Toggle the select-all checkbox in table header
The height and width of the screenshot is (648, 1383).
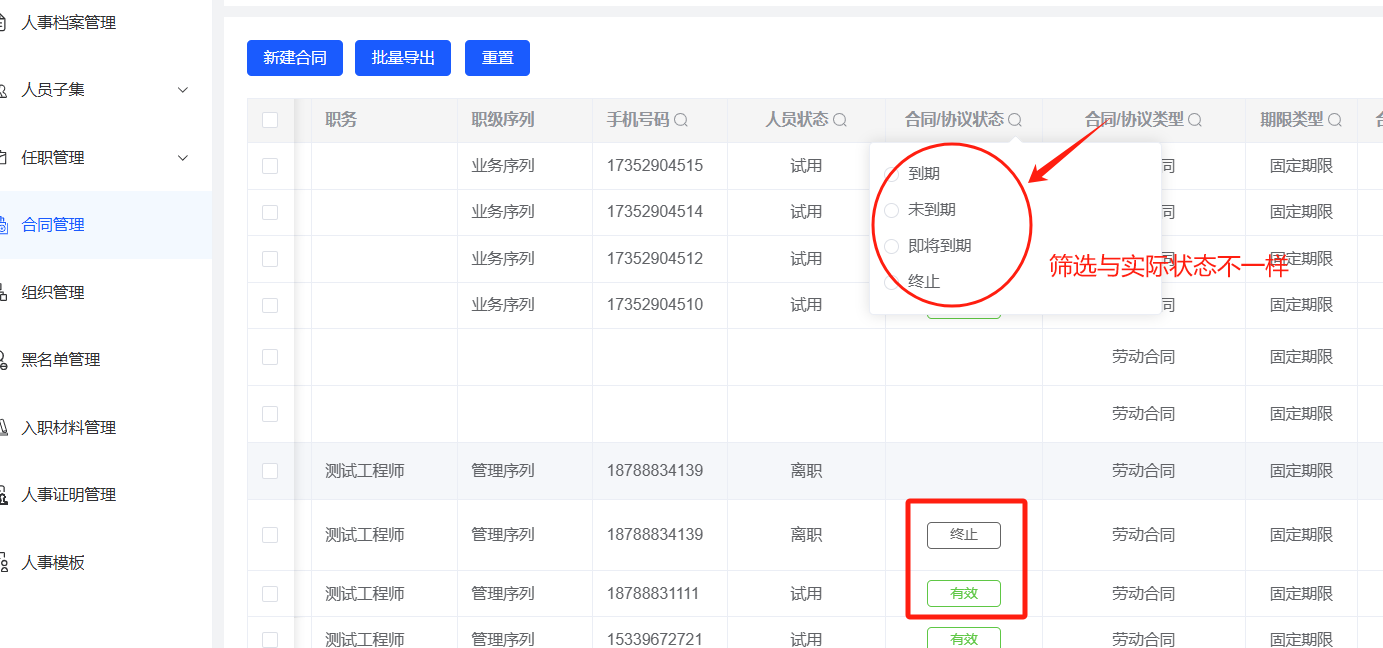point(270,120)
